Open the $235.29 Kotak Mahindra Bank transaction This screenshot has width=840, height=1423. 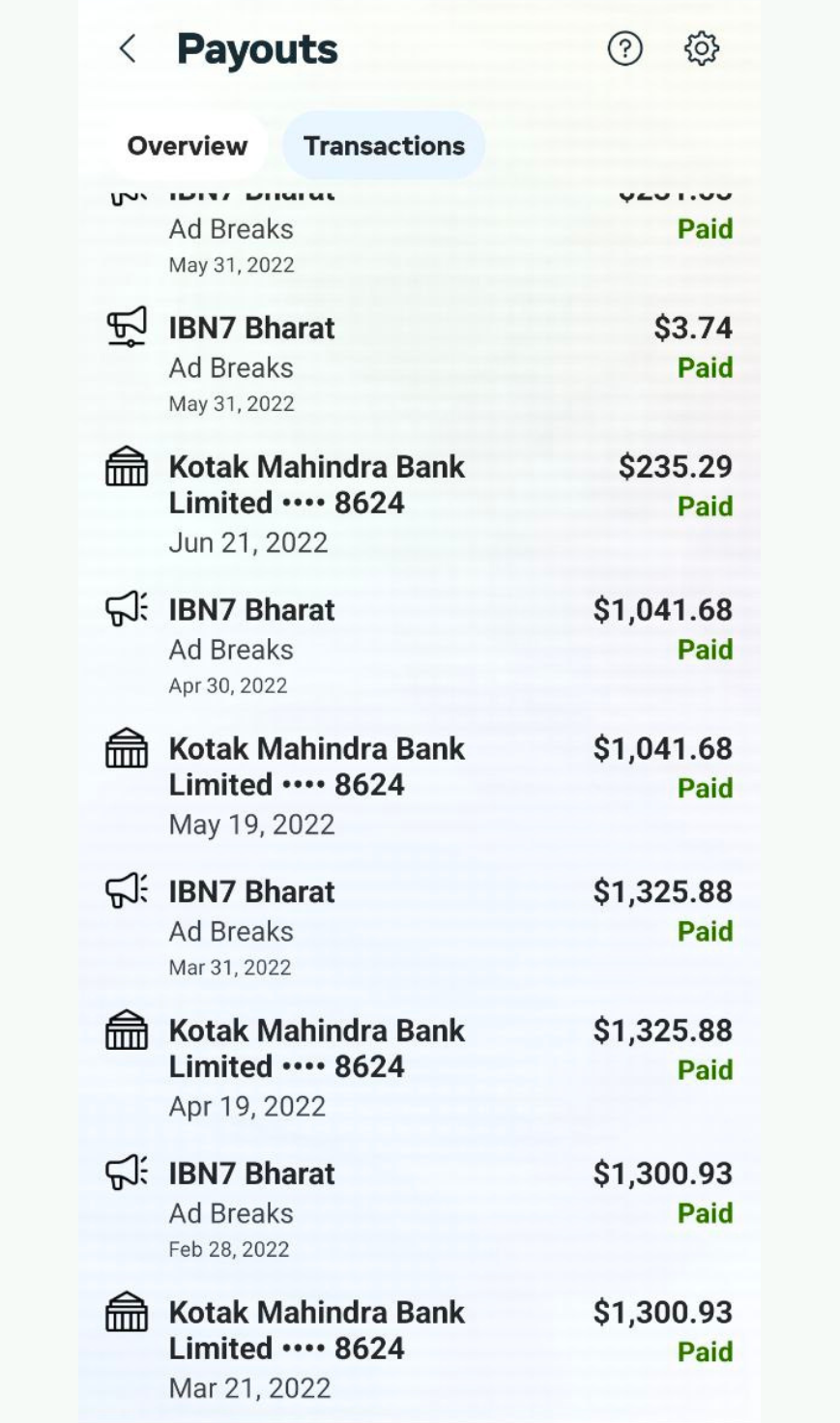coord(317,484)
